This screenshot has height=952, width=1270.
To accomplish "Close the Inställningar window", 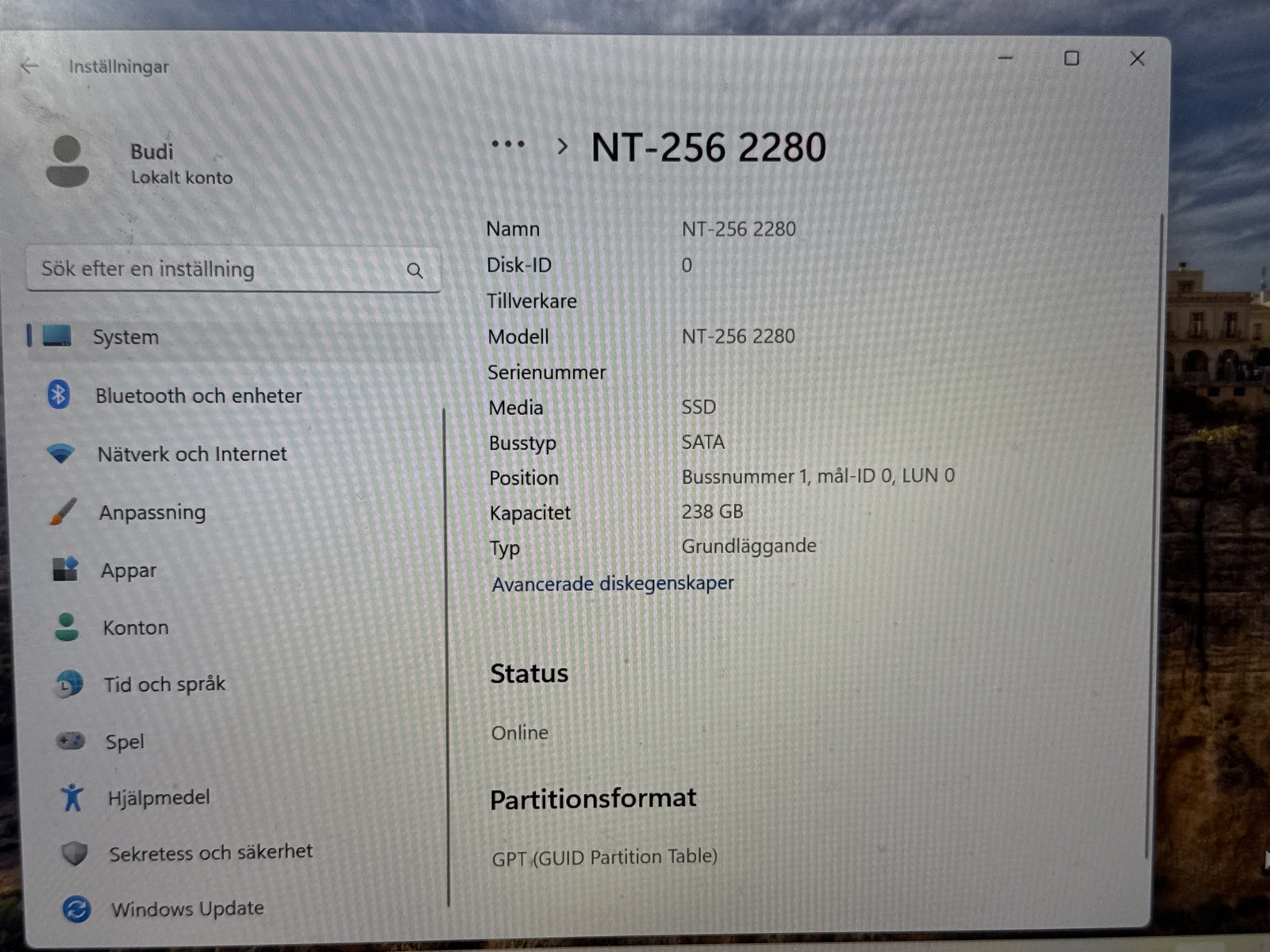I will (x=1137, y=58).
